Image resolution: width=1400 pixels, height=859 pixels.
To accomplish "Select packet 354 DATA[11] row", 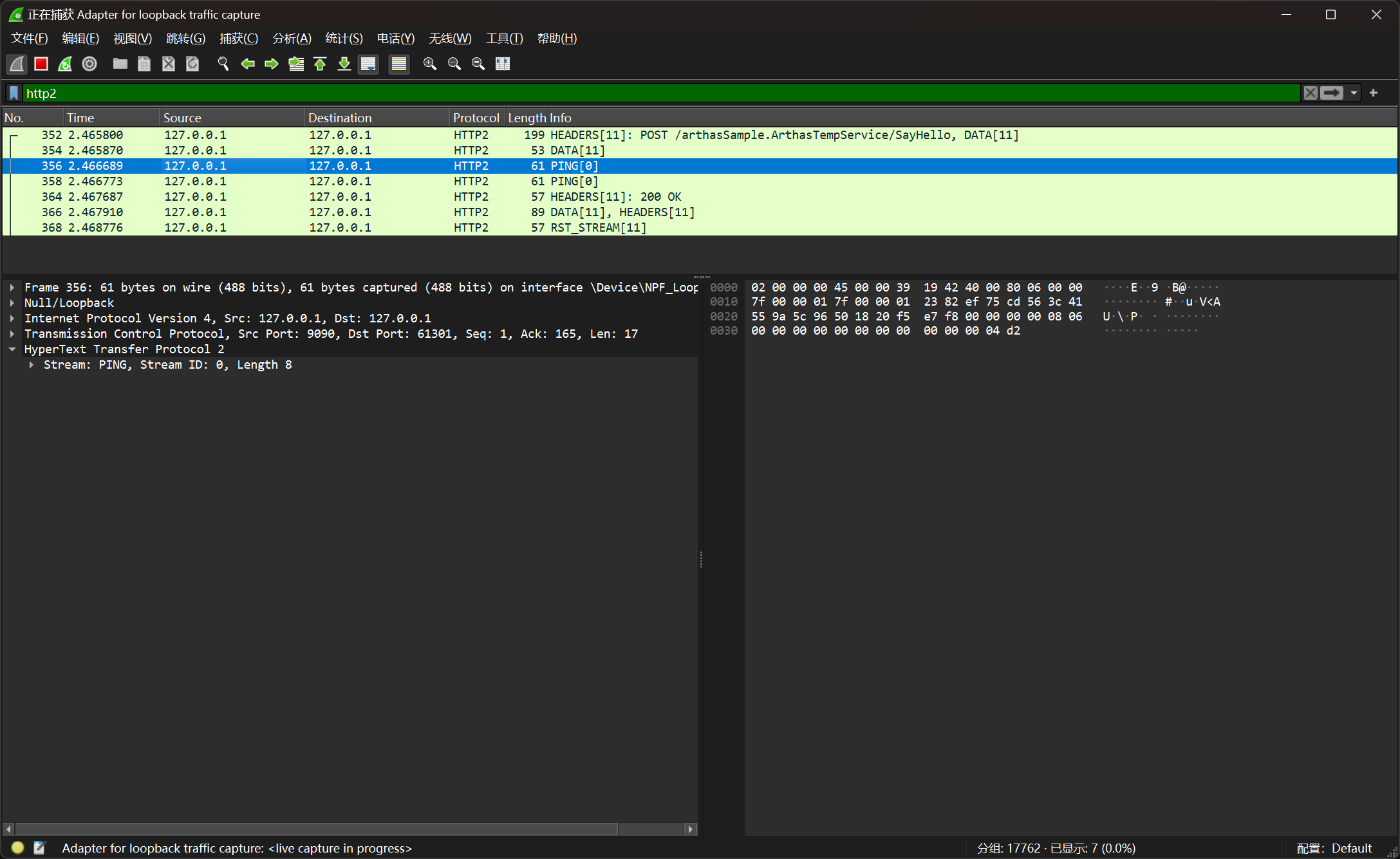I will pos(700,151).
